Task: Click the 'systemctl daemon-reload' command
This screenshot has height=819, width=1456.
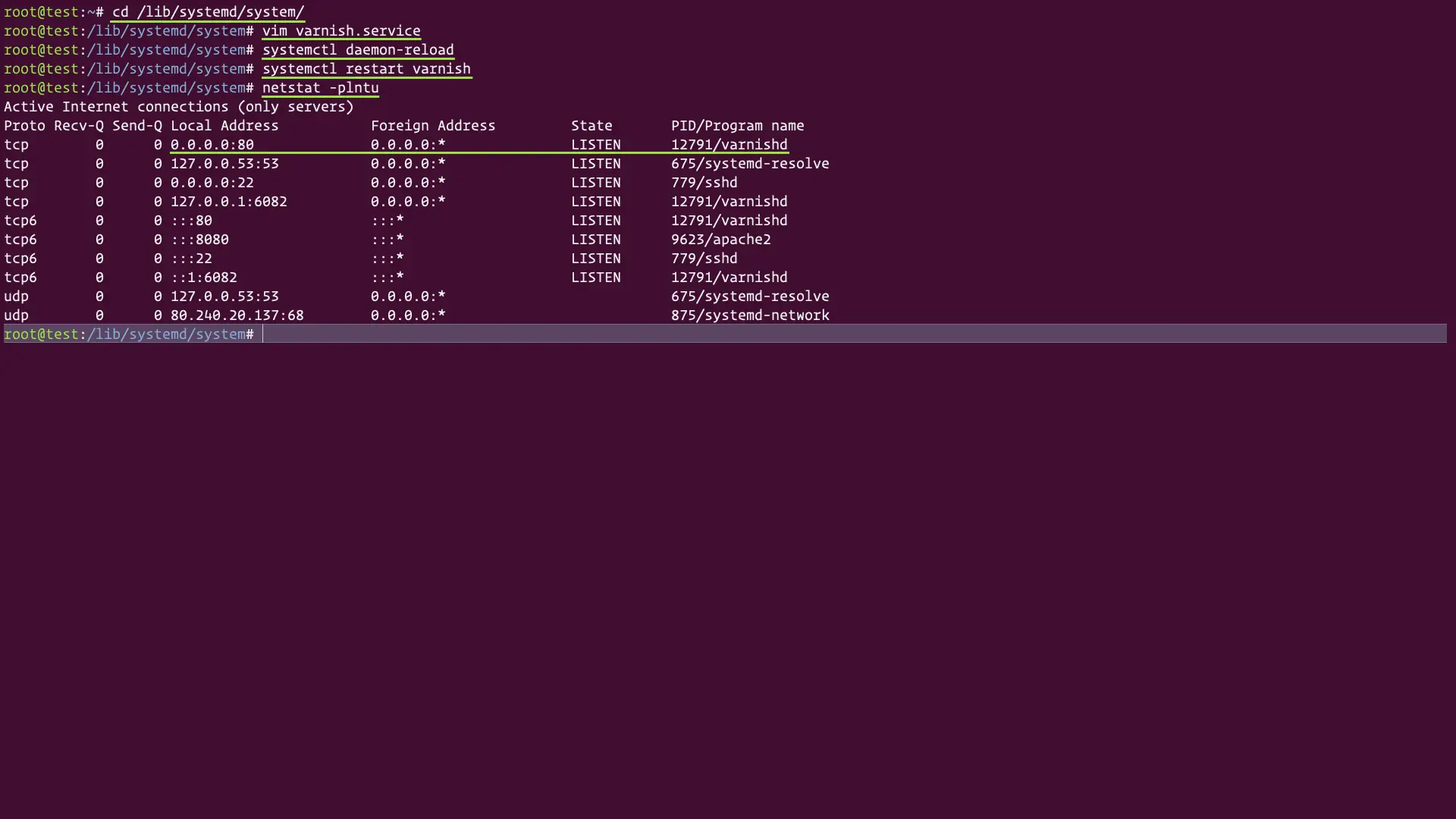Action: click(358, 50)
